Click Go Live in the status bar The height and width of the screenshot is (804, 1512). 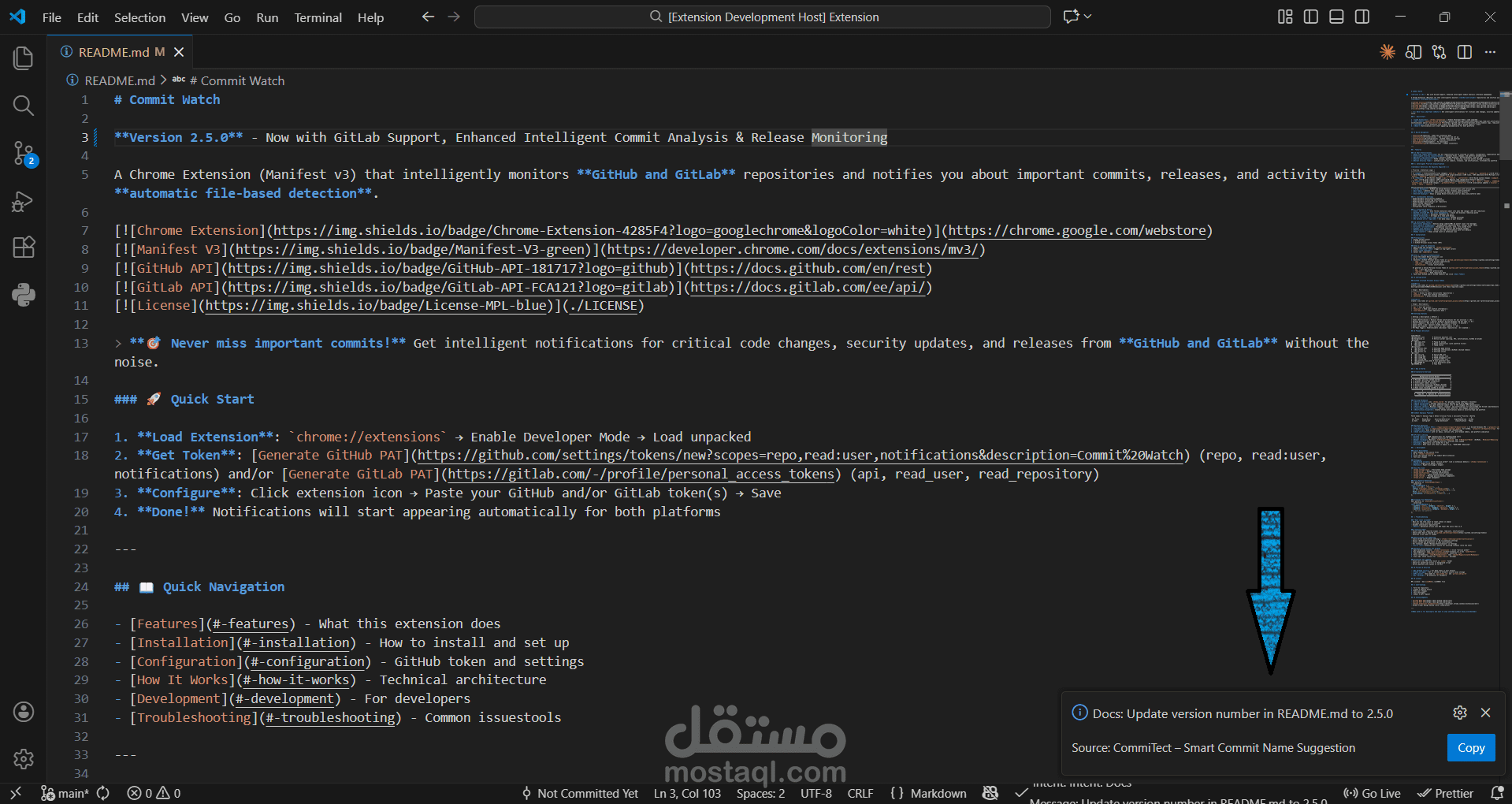point(1372,793)
